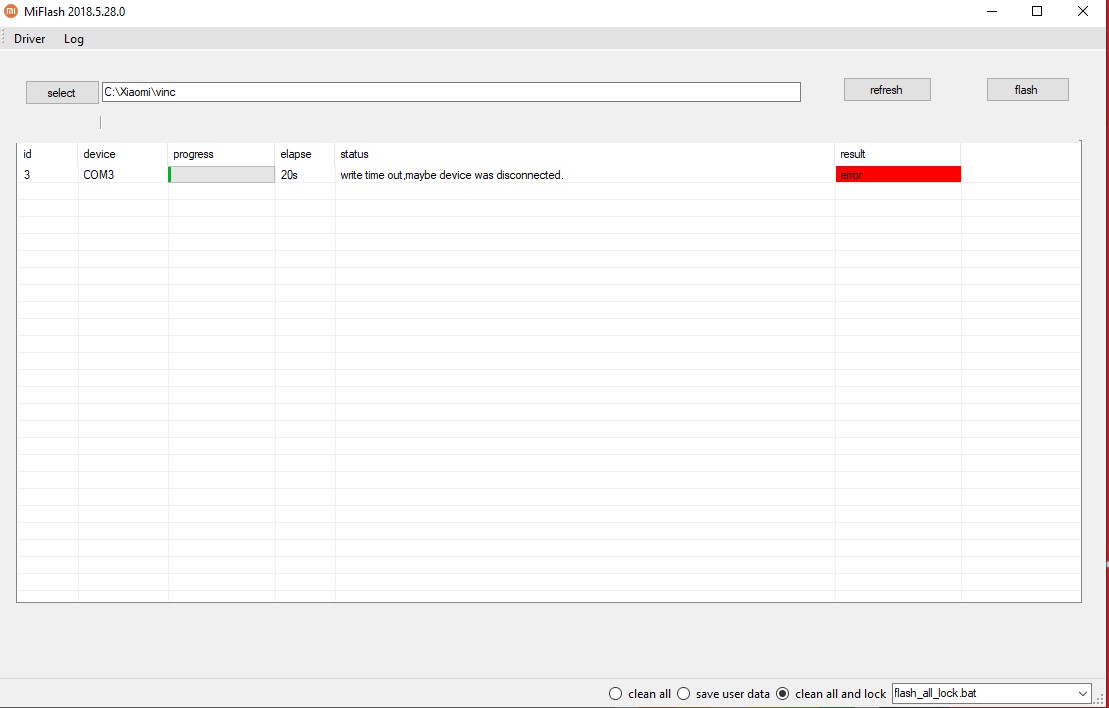Open the Driver menu
The height and width of the screenshot is (708, 1109).
30,39
